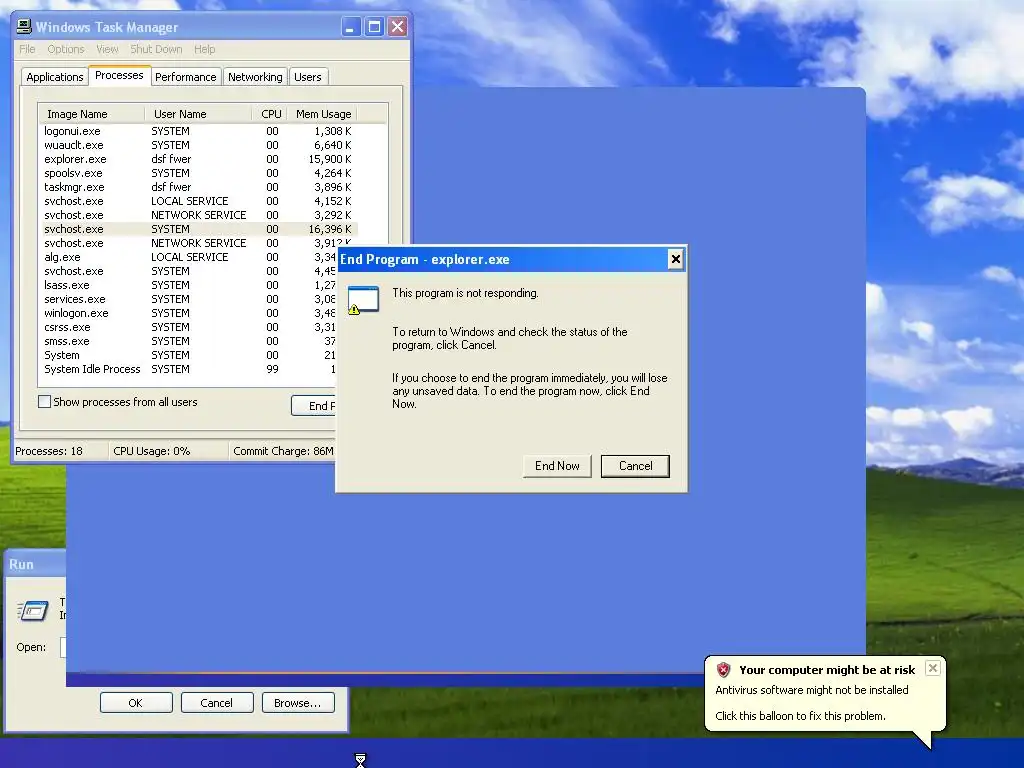Click Cancel in the Run dialog

(x=216, y=703)
